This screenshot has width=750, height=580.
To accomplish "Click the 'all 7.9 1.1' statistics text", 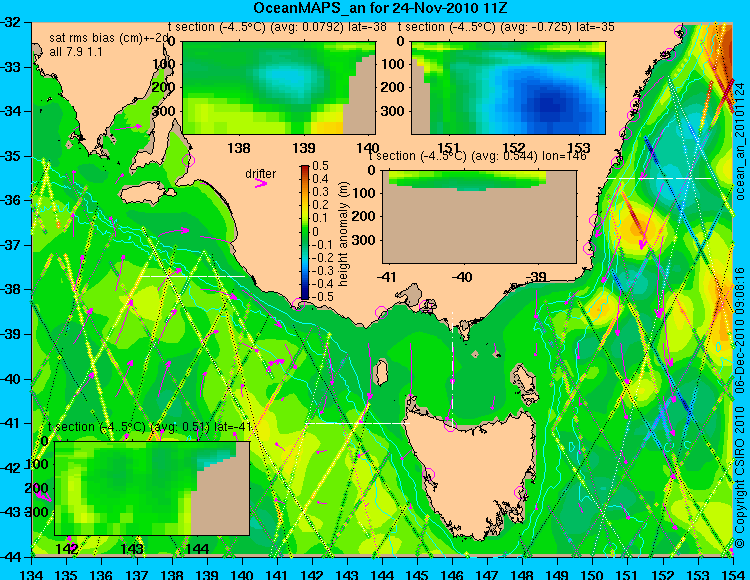I will tap(76, 52).
